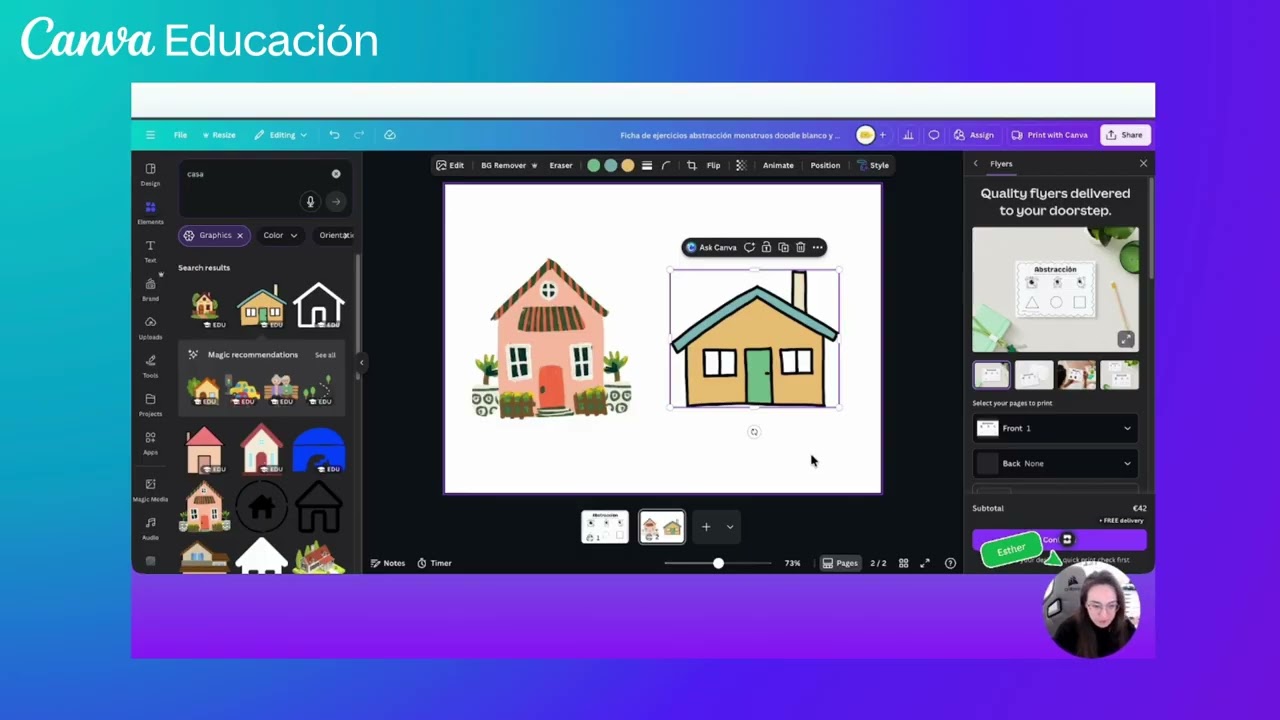Click the cloud save status icon
1280x720 pixels.
[390, 135]
